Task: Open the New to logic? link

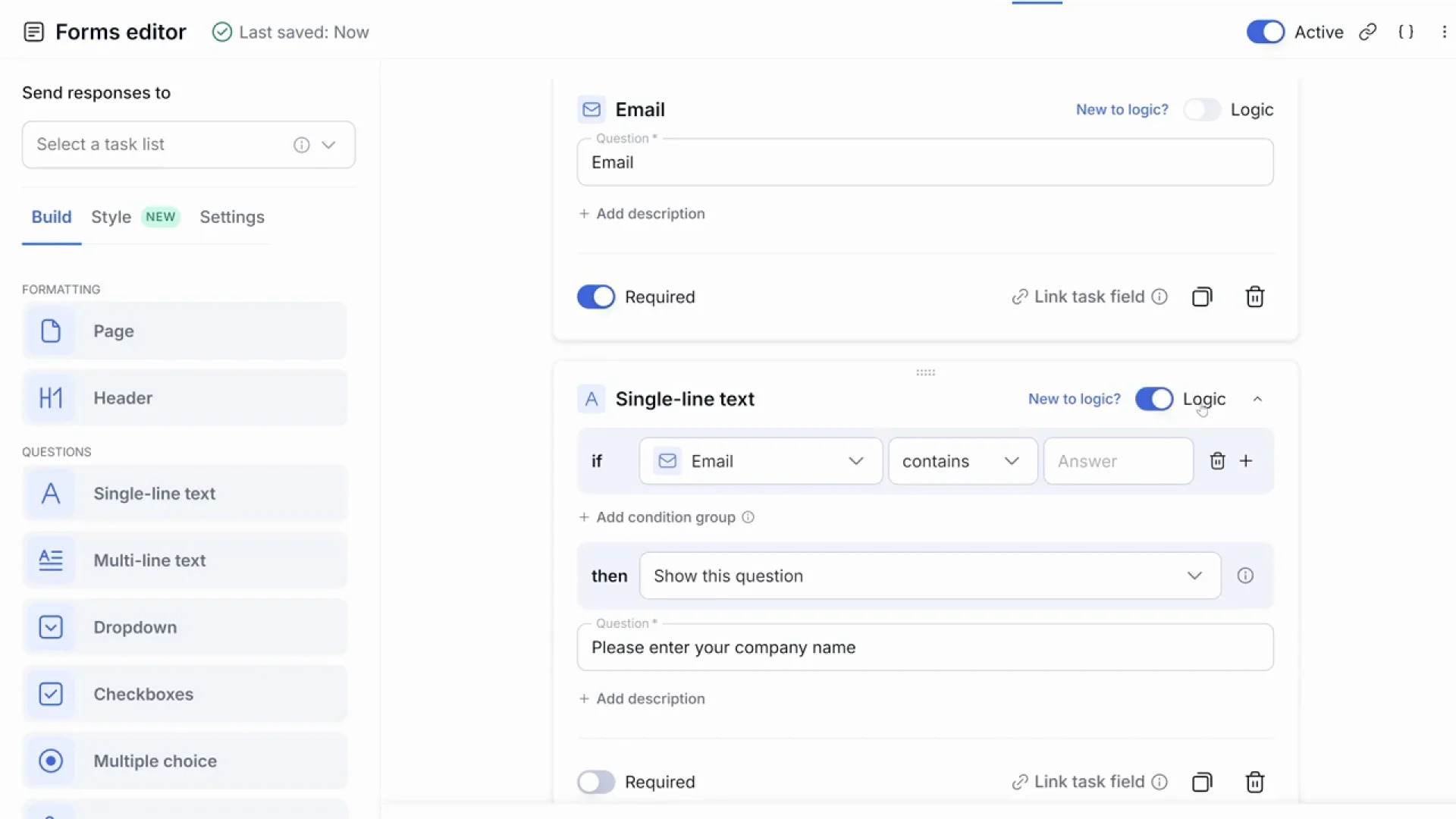Action: pyautogui.click(x=1122, y=109)
